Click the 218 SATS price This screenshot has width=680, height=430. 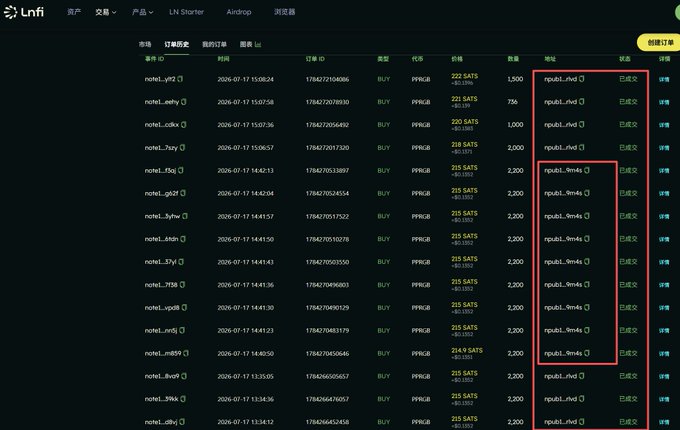point(464,144)
